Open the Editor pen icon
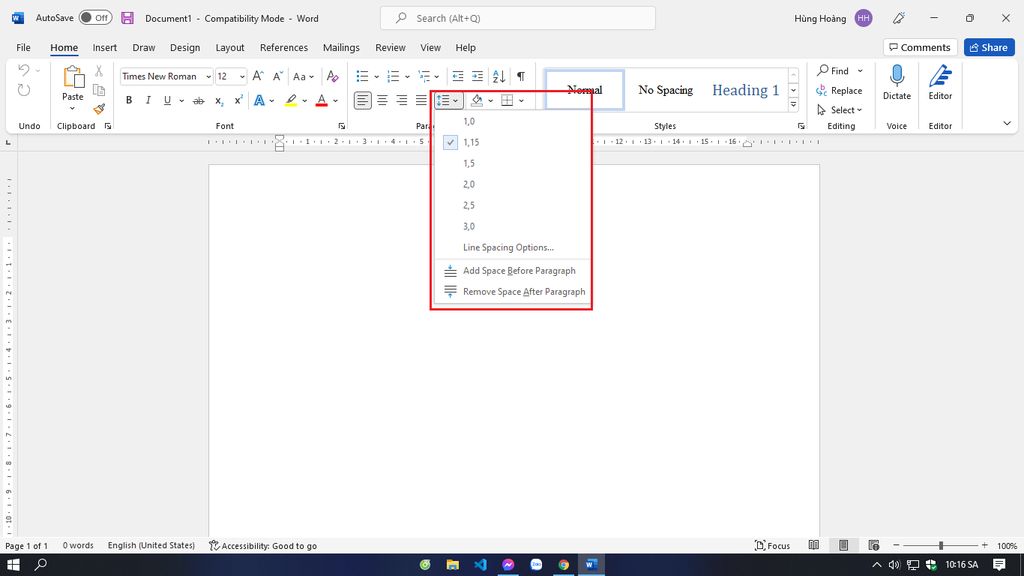This screenshot has height=576, width=1024. pos(940,82)
